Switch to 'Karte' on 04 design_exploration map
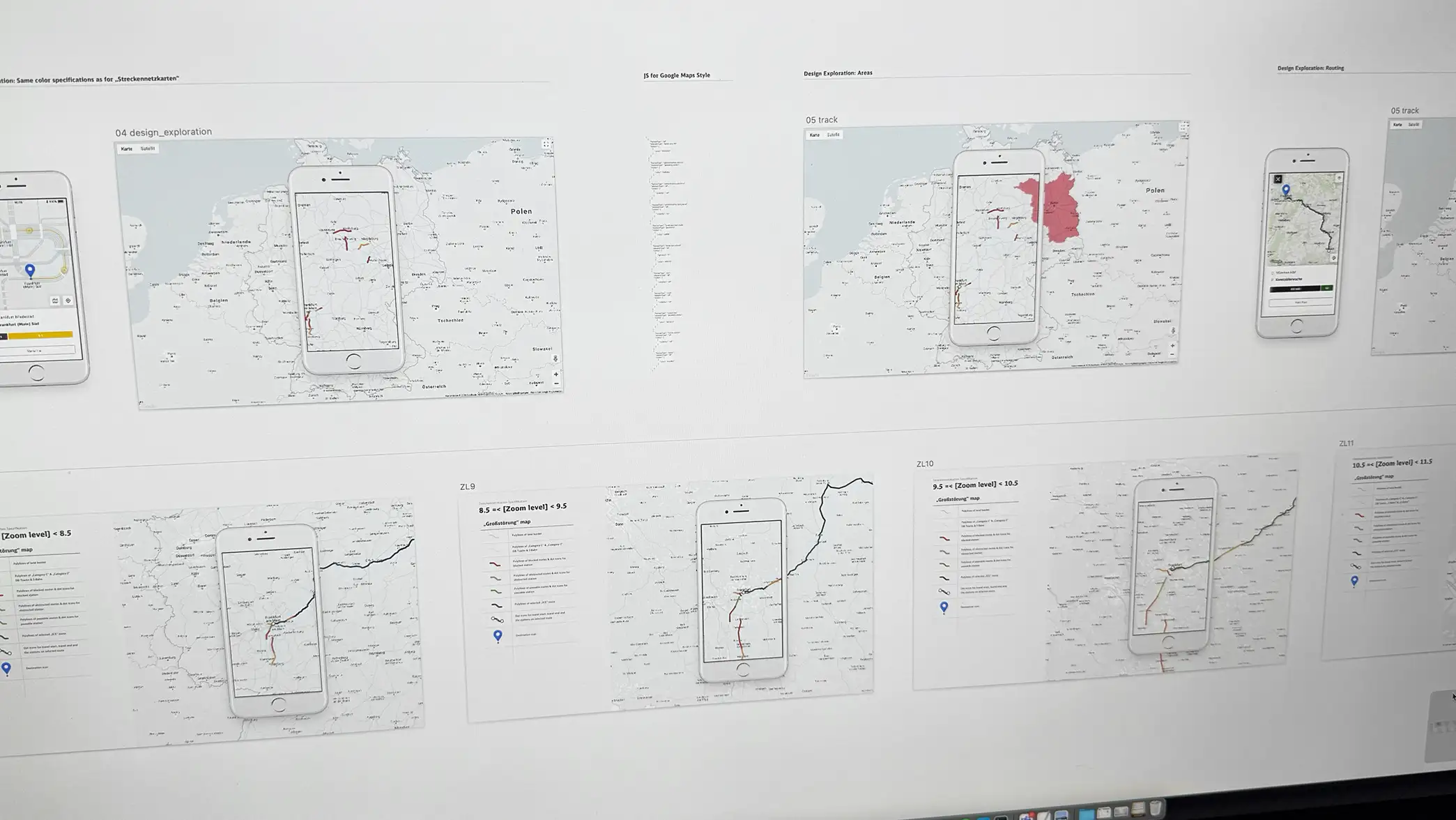 127,149
